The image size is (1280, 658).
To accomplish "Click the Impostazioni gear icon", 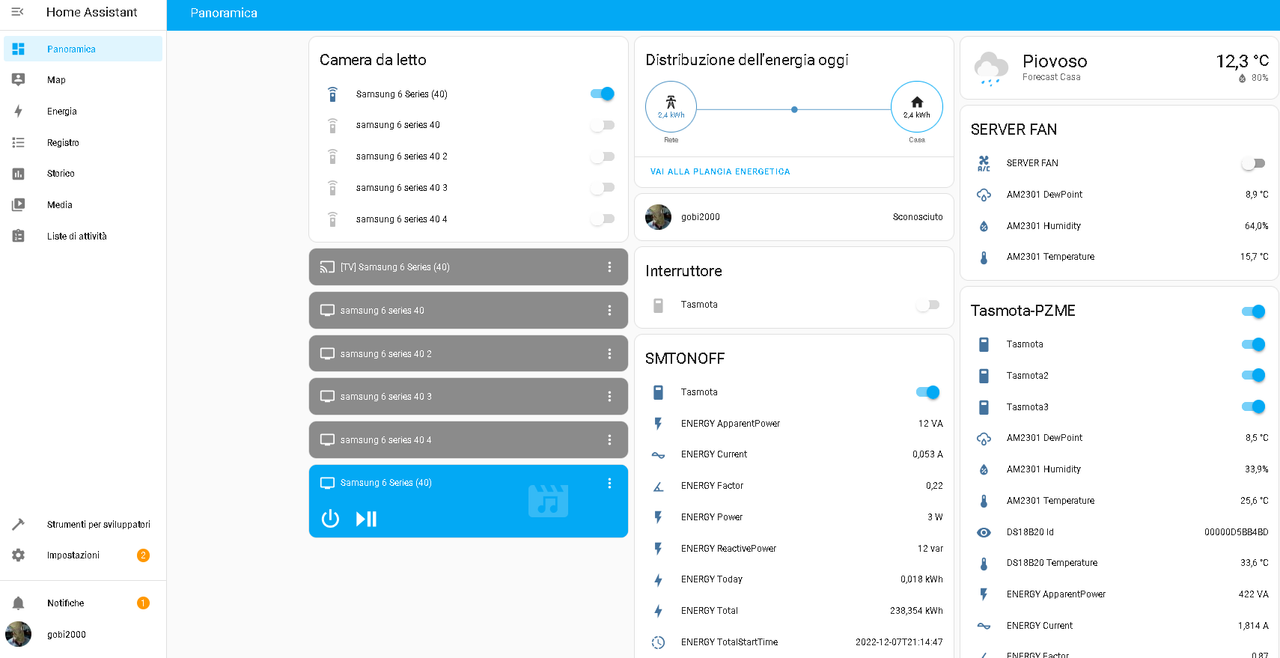I will pos(18,555).
